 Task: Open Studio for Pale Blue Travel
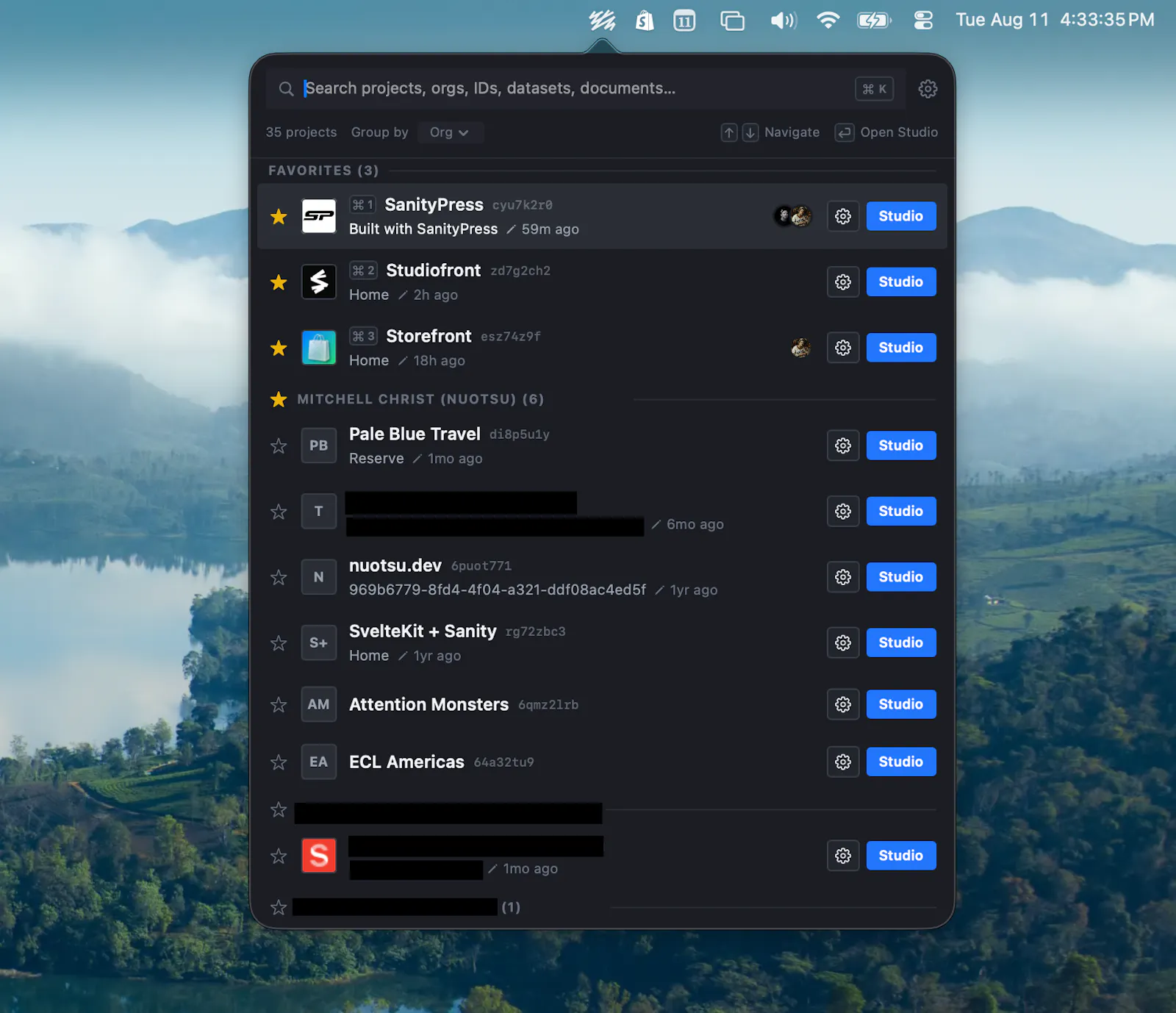click(x=901, y=445)
